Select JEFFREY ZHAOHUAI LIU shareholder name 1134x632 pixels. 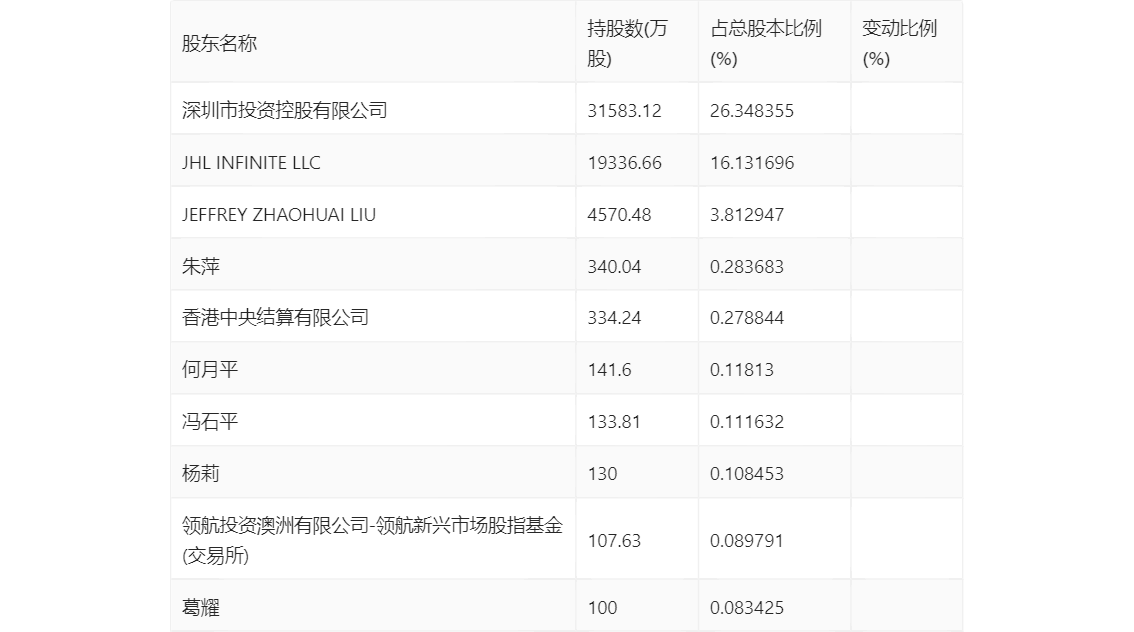pyautogui.click(x=278, y=215)
